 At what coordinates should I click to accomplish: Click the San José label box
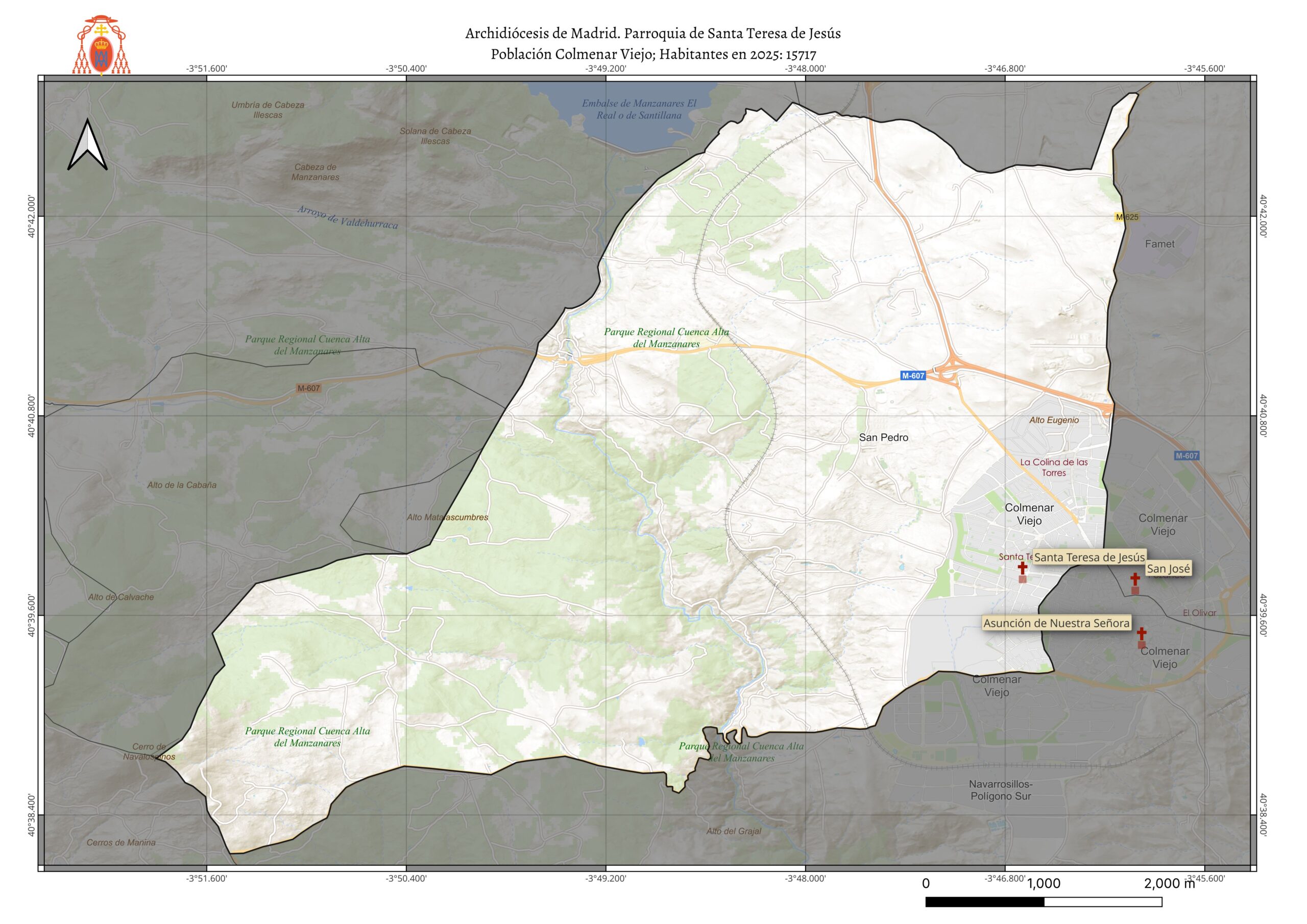click(x=1168, y=569)
